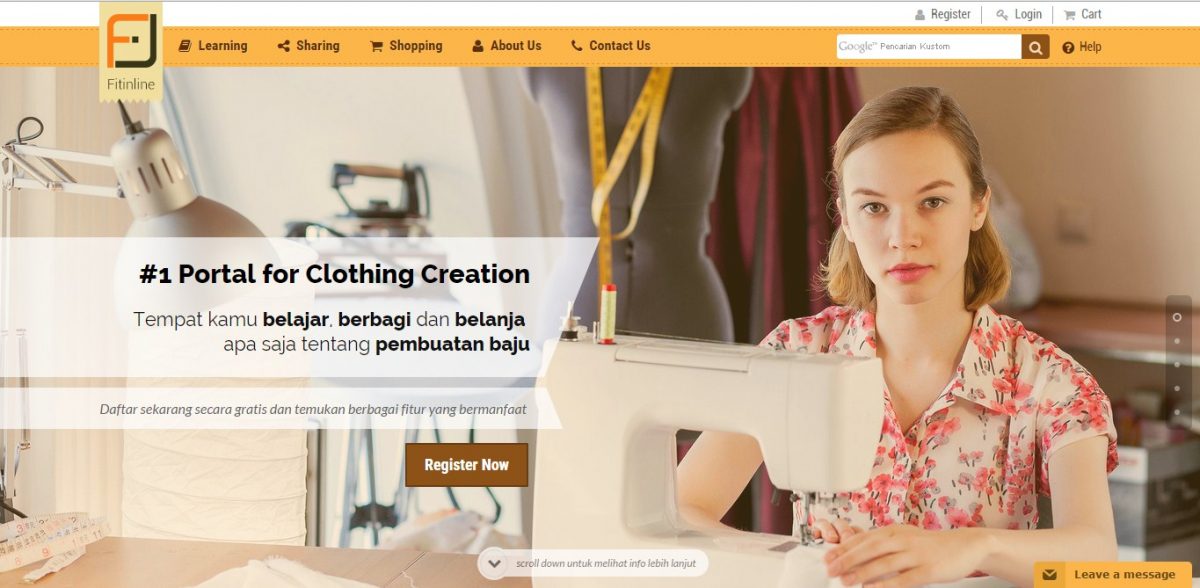Viewport: 1200px width, 588px height.
Task: Select the fourth slide indicator dot
Action: click(1177, 388)
